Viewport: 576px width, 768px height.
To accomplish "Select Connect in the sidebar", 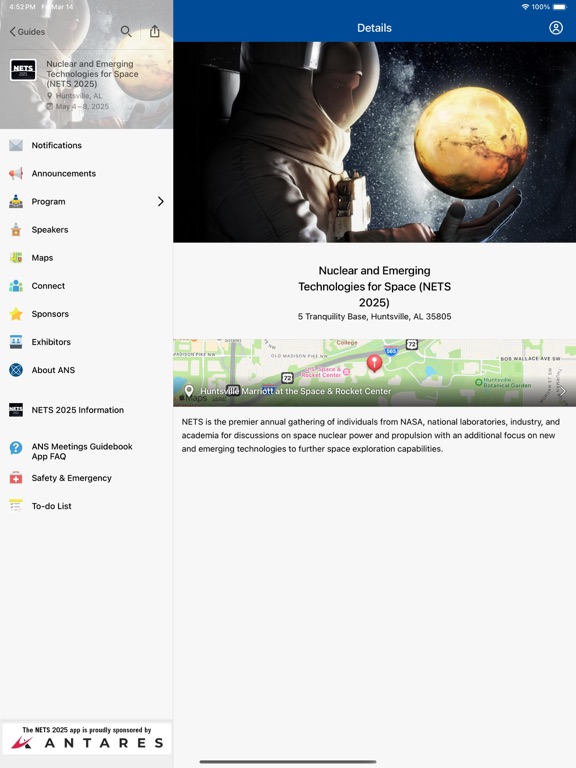I will (x=86, y=286).
